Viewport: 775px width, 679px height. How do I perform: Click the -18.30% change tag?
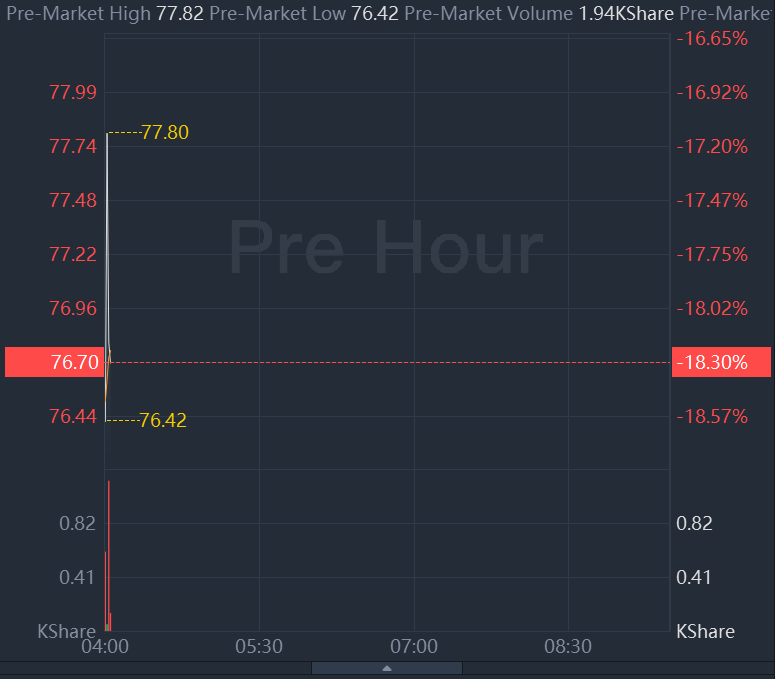722,362
